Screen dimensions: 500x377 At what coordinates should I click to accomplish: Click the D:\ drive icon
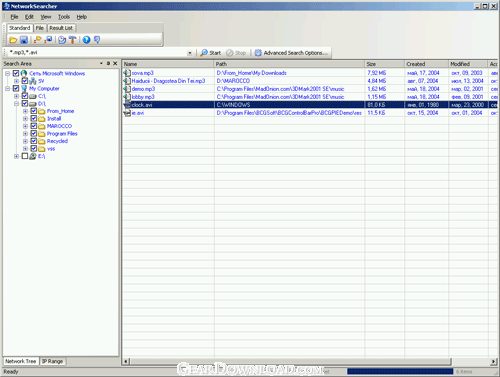coord(33,104)
